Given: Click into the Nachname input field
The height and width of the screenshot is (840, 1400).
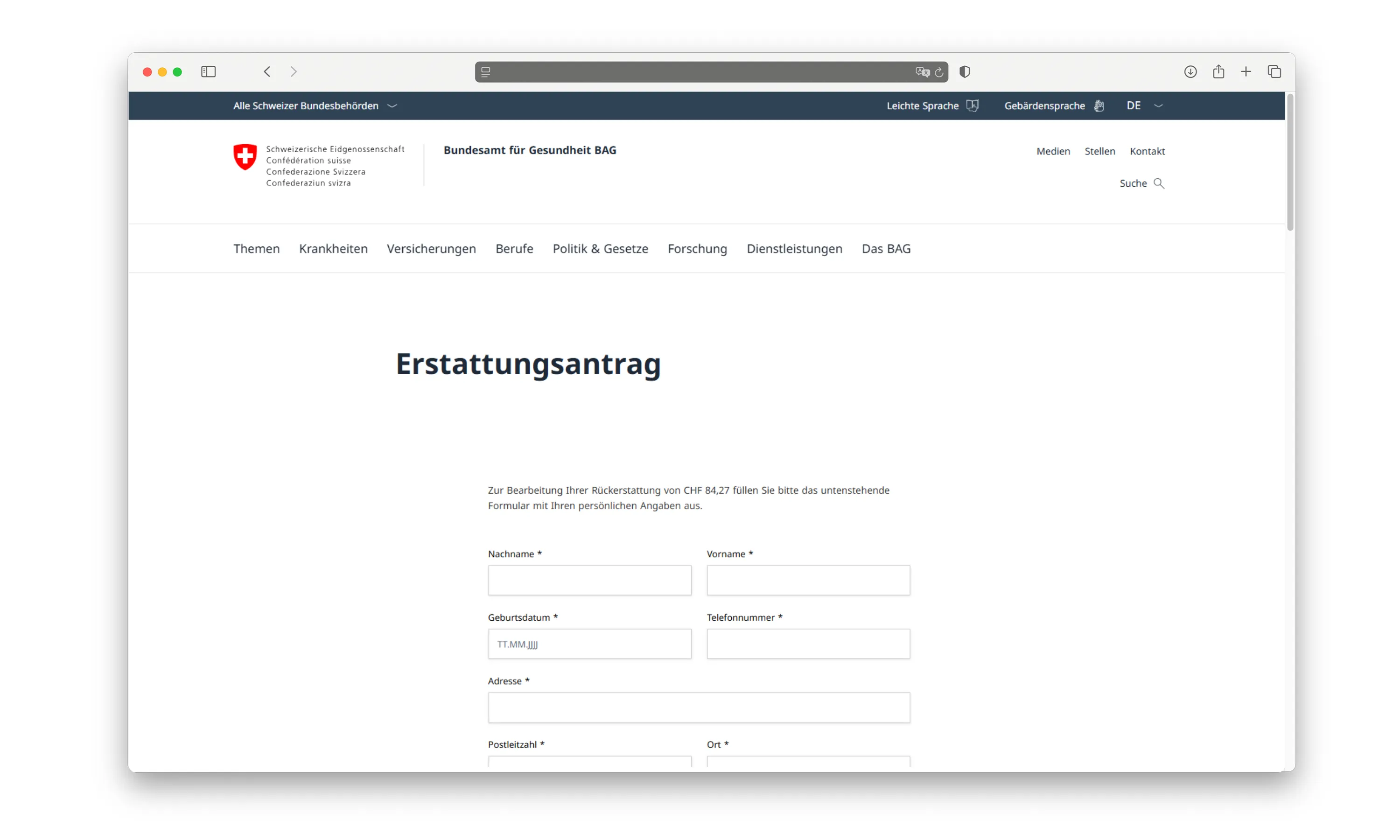Looking at the screenshot, I should click(x=589, y=580).
